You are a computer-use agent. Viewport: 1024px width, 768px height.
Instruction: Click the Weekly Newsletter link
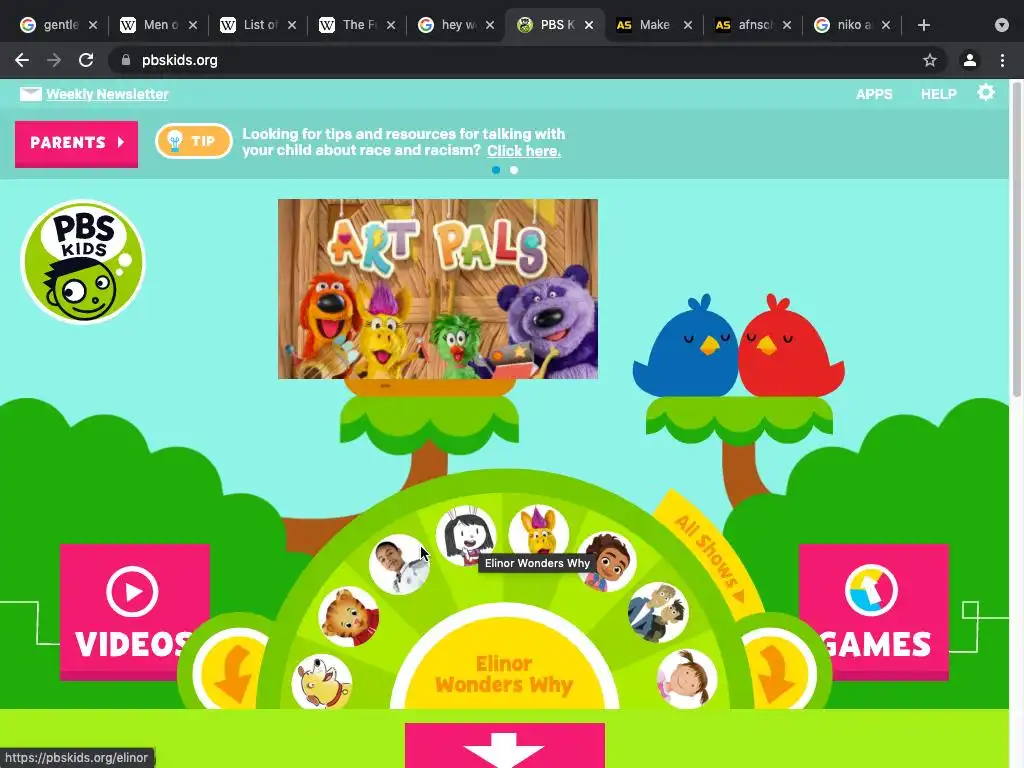click(107, 94)
